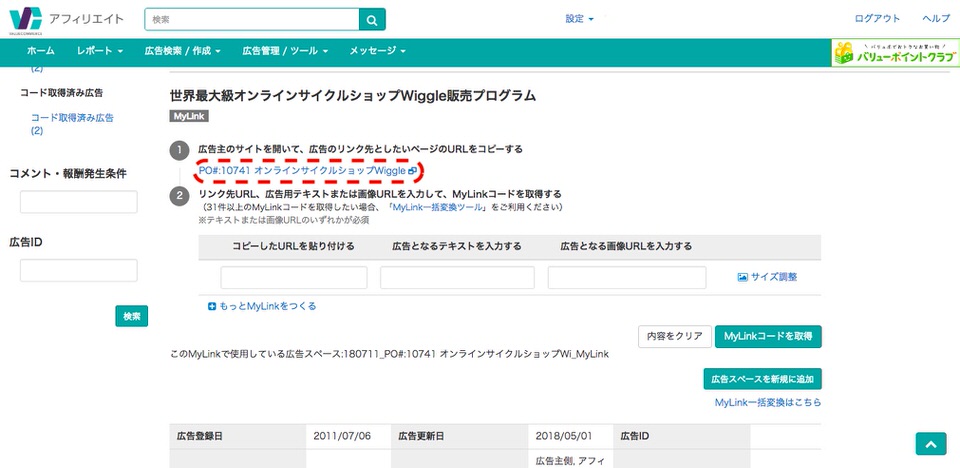
Task: Click the sidebar 検索 button
Action: coord(132,316)
